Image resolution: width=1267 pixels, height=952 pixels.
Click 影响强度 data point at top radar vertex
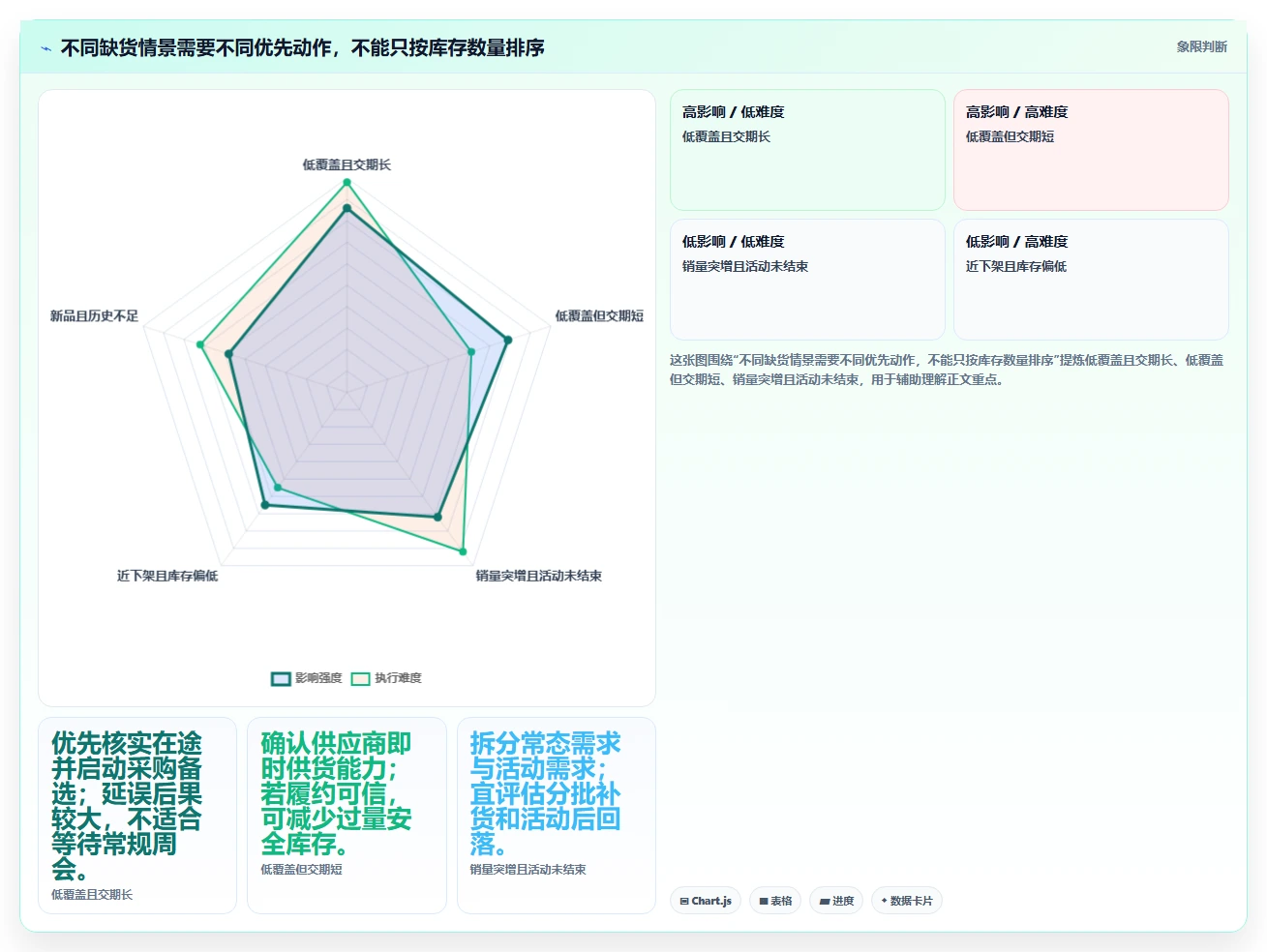pos(347,208)
